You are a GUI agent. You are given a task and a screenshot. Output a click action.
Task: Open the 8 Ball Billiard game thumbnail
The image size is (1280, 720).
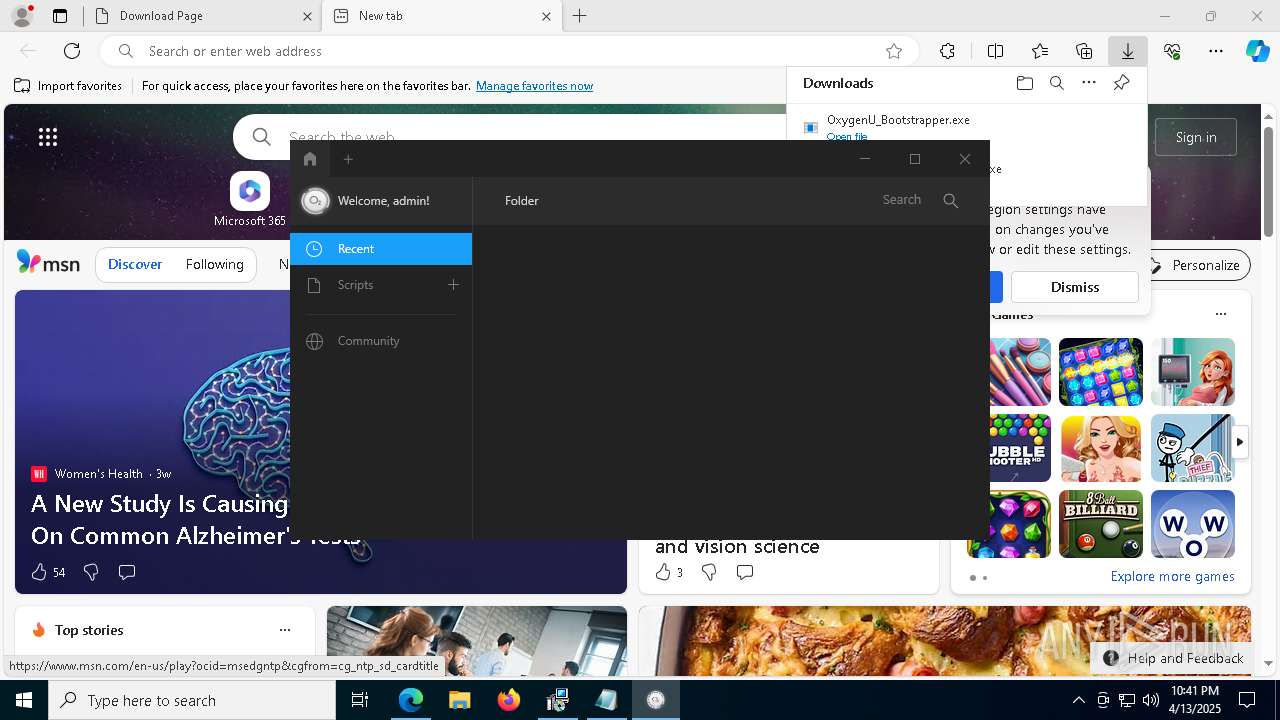tap(1101, 524)
